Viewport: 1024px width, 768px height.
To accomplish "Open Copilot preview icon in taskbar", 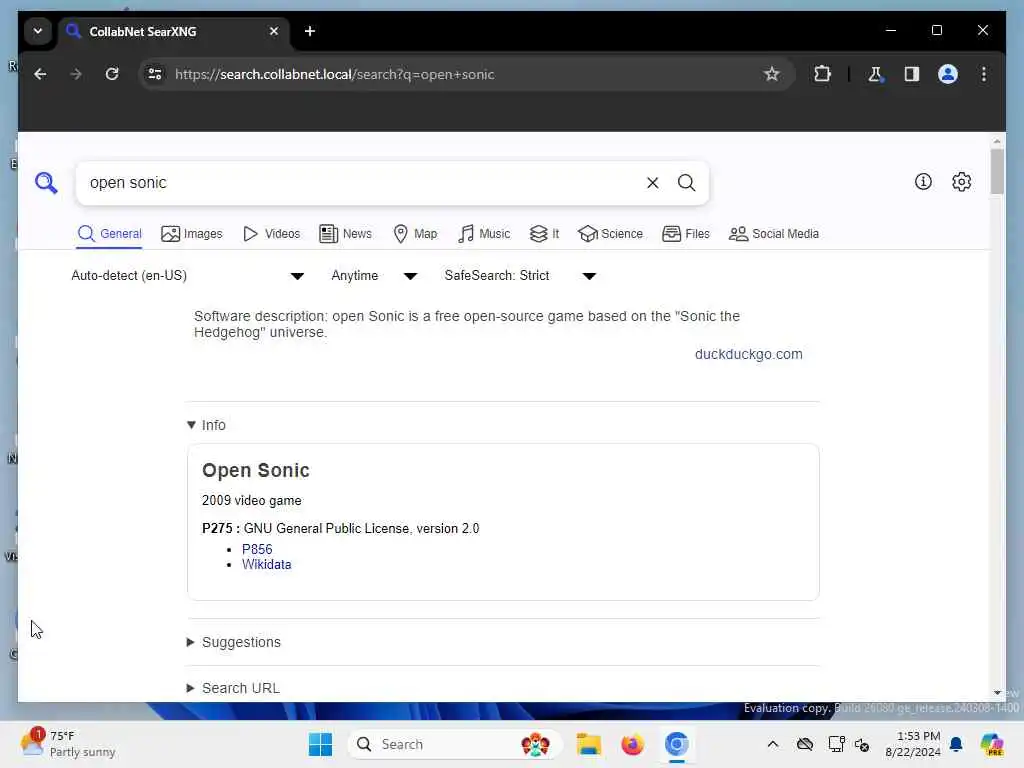I will pos(991,744).
